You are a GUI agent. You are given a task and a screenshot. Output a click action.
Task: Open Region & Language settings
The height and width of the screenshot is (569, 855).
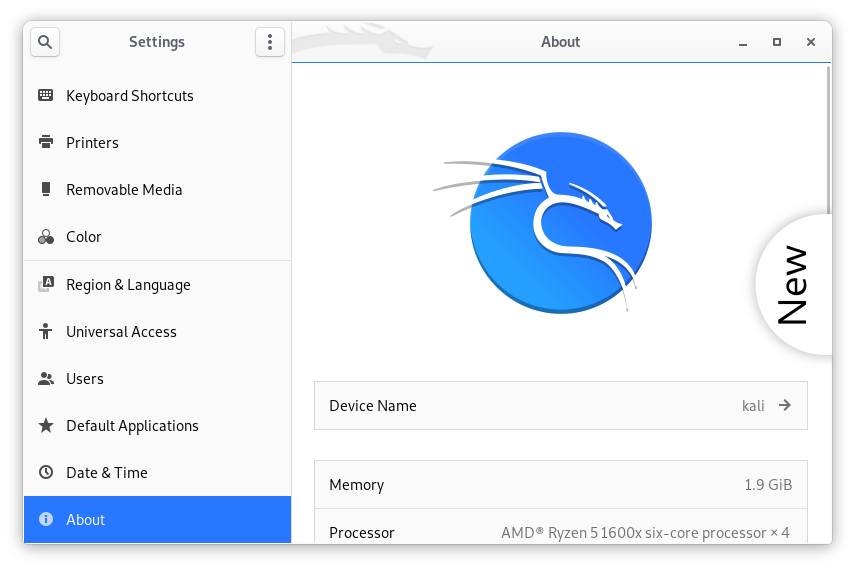click(x=157, y=284)
